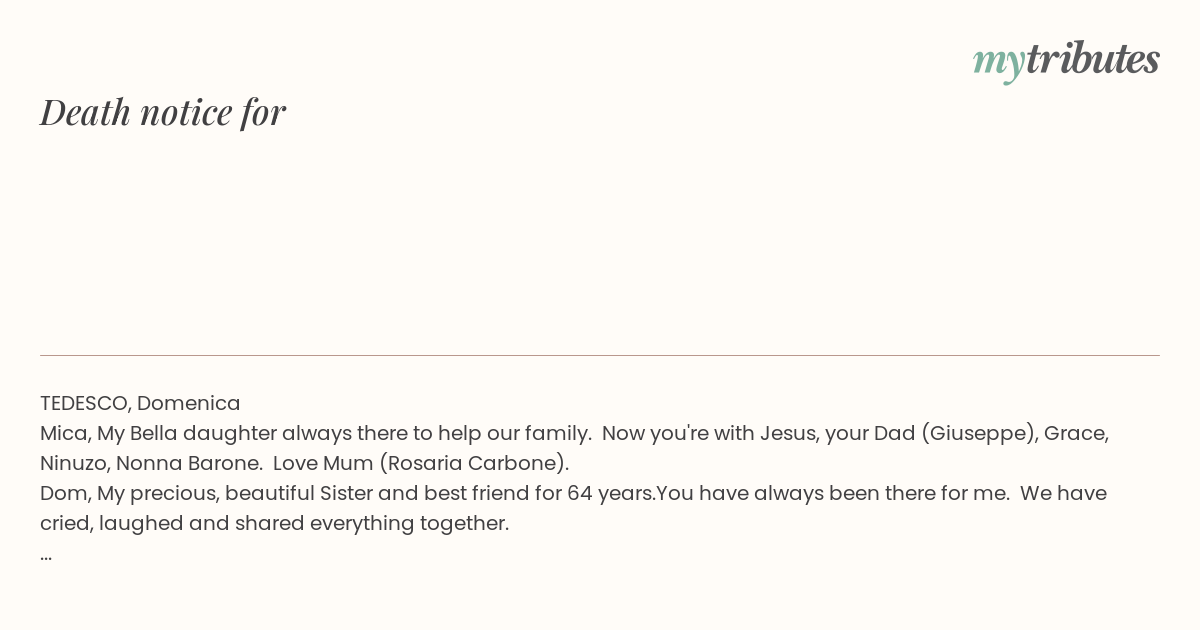Select the "Death notice for" heading

[x=163, y=112]
